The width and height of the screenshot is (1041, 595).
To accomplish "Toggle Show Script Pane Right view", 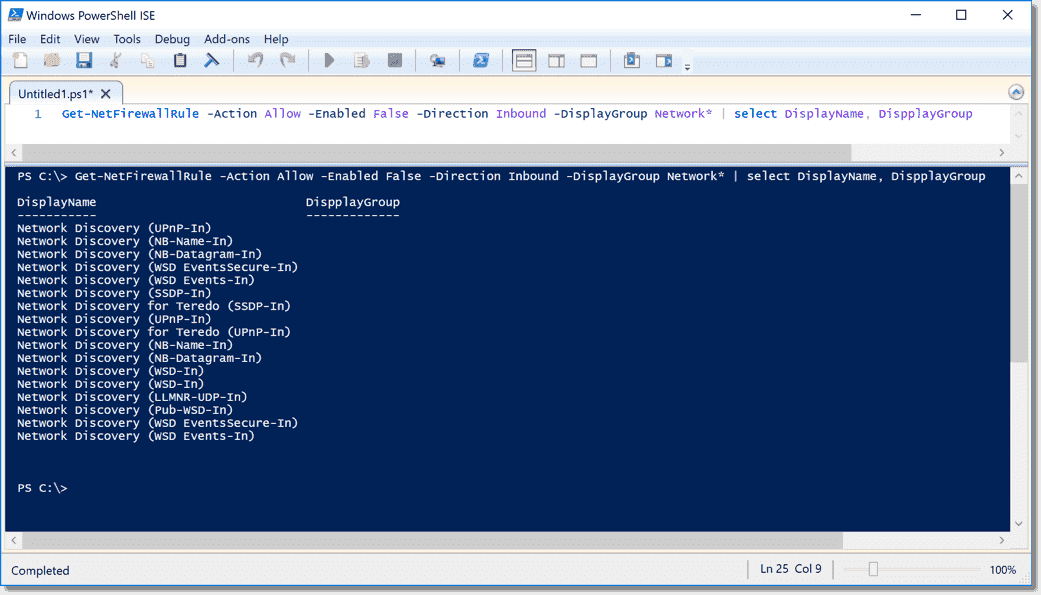I will click(x=556, y=60).
